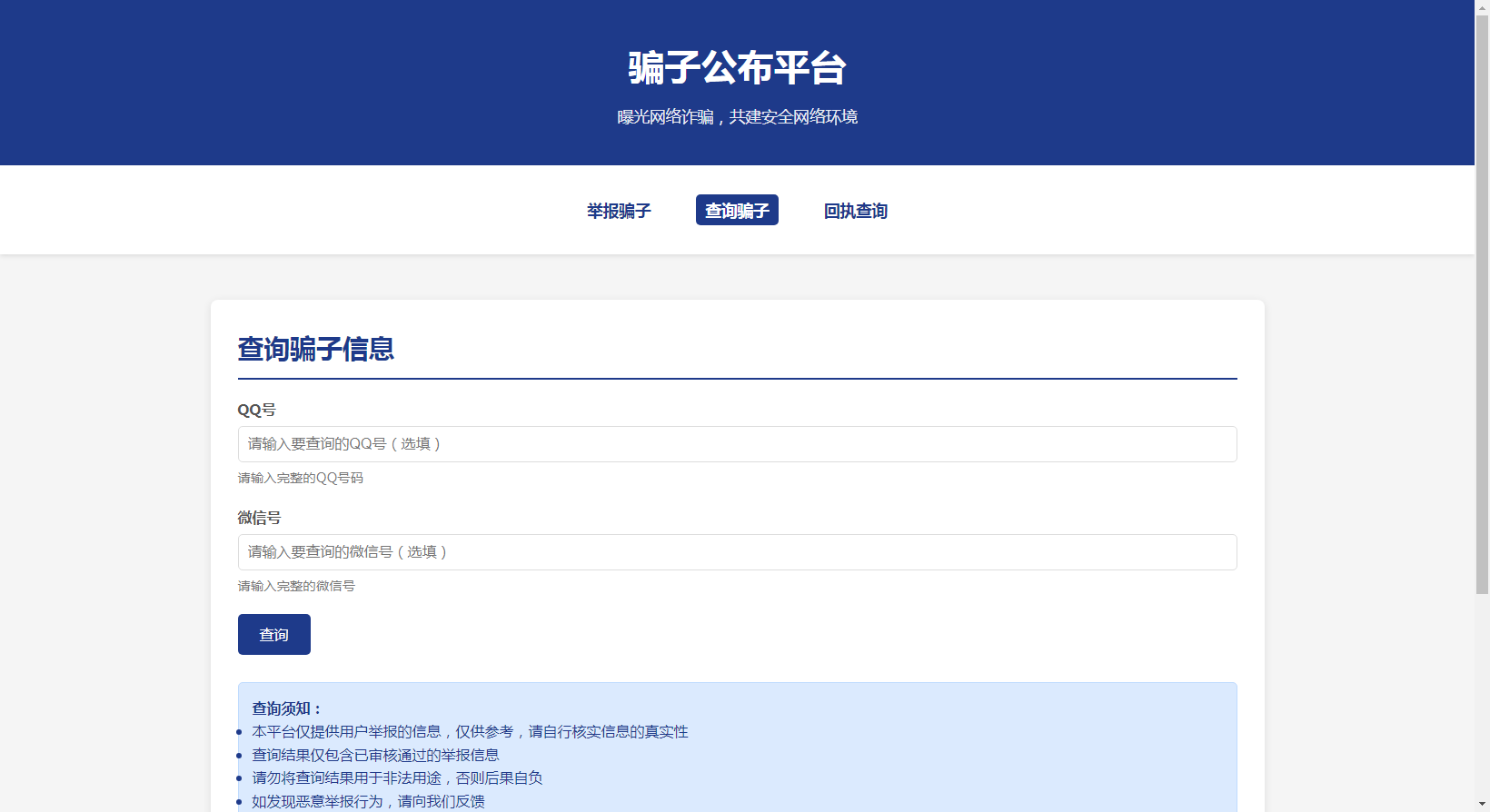Click the 微信号 field label
The width and height of the screenshot is (1490, 812).
[259, 518]
